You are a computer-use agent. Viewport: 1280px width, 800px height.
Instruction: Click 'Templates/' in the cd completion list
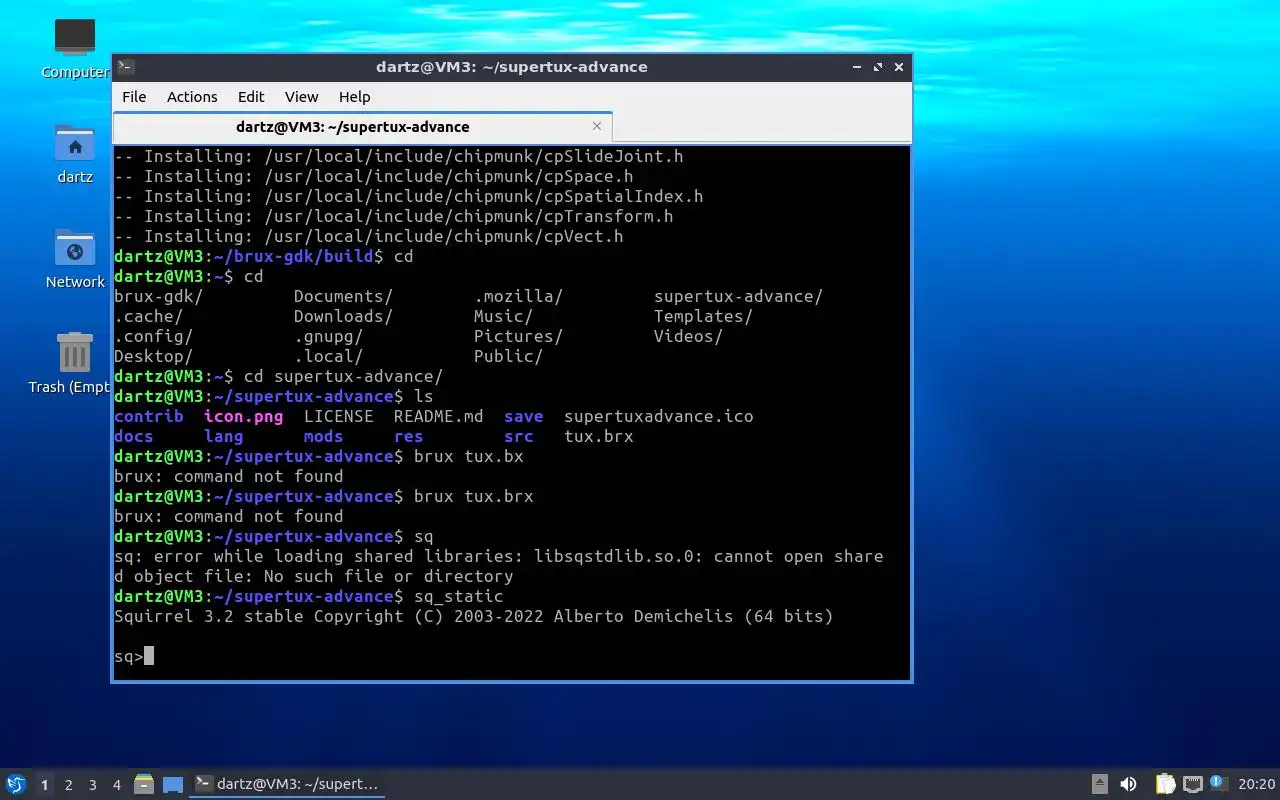point(703,317)
